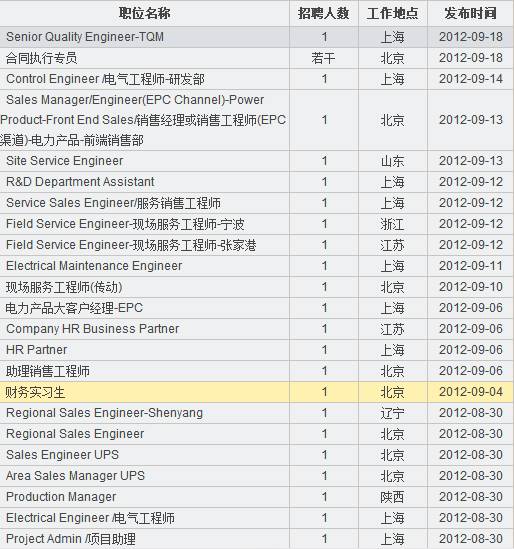Viewport: 514px width, 549px height.
Task: Select Control Engineer /电气工程师-研发部 position
Action: [x=105, y=79]
